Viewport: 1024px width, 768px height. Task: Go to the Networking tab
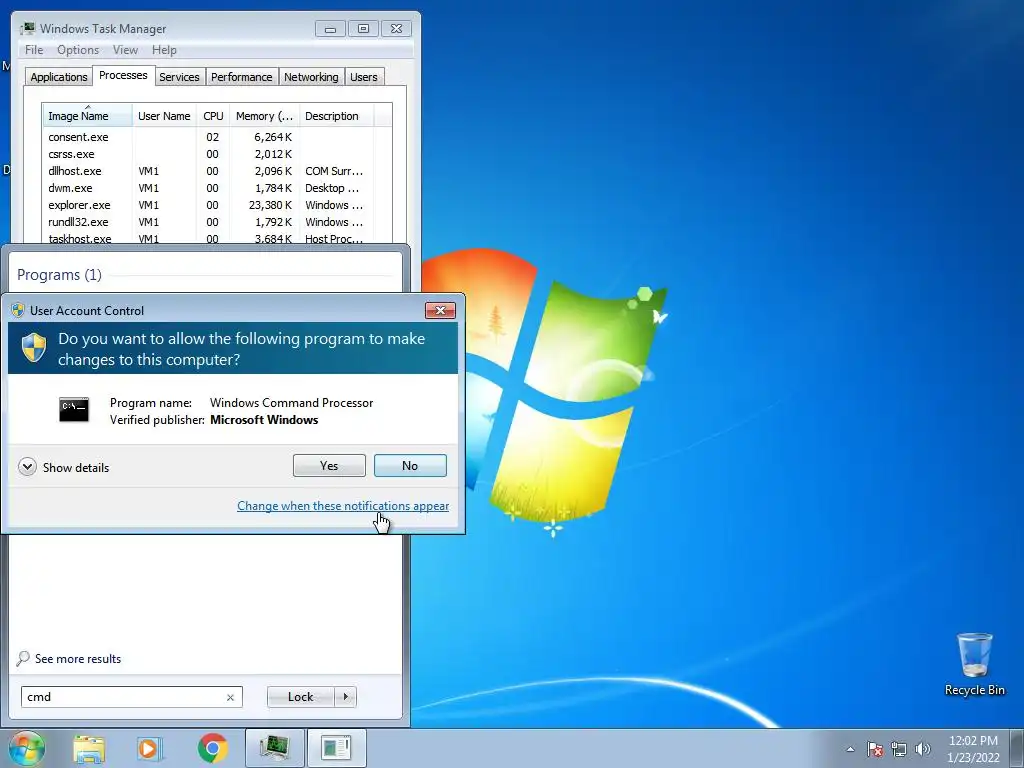[x=311, y=76]
